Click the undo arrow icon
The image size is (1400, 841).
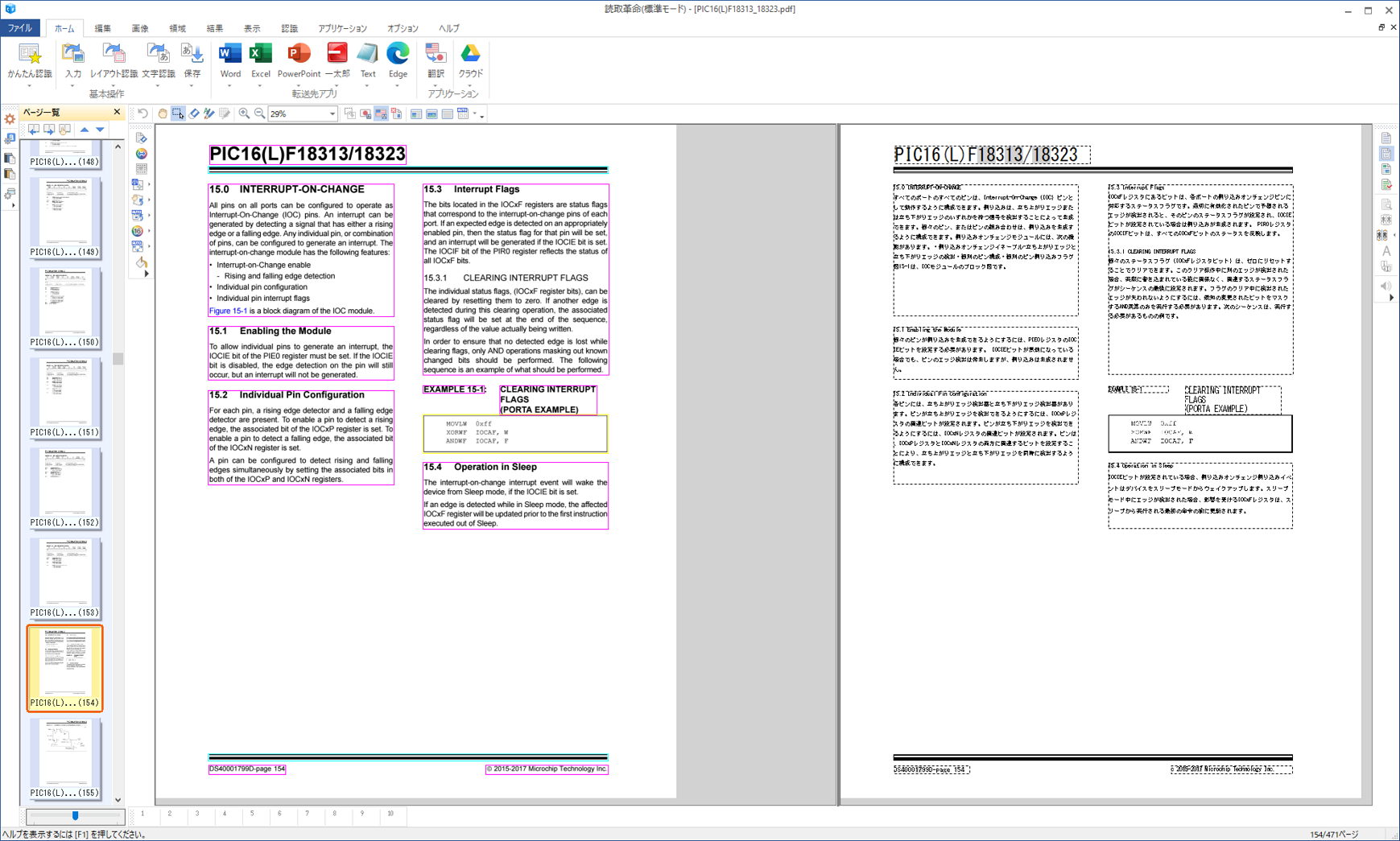click(x=142, y=113)
